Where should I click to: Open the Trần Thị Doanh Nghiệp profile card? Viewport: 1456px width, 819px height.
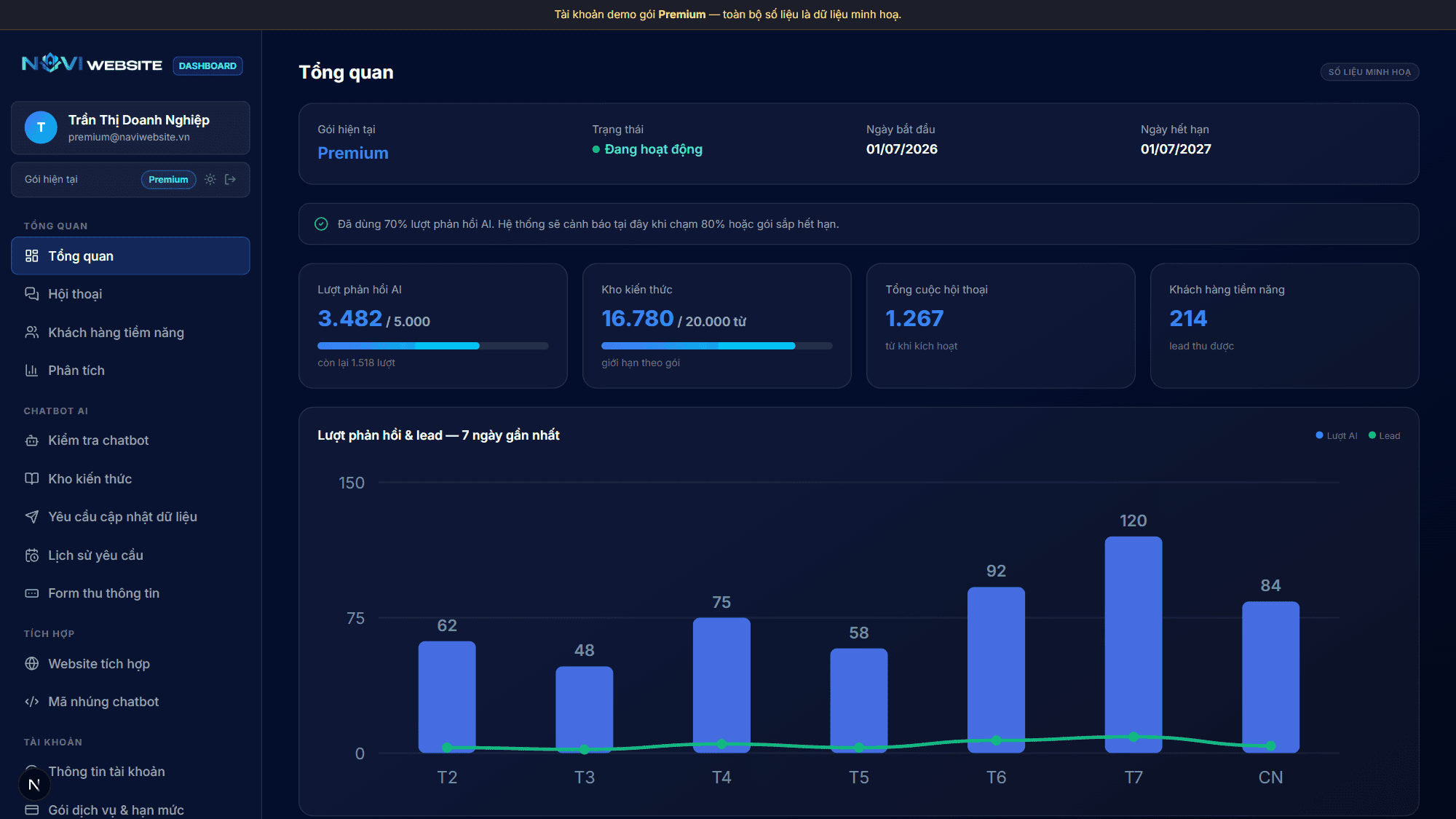point(130,127)
